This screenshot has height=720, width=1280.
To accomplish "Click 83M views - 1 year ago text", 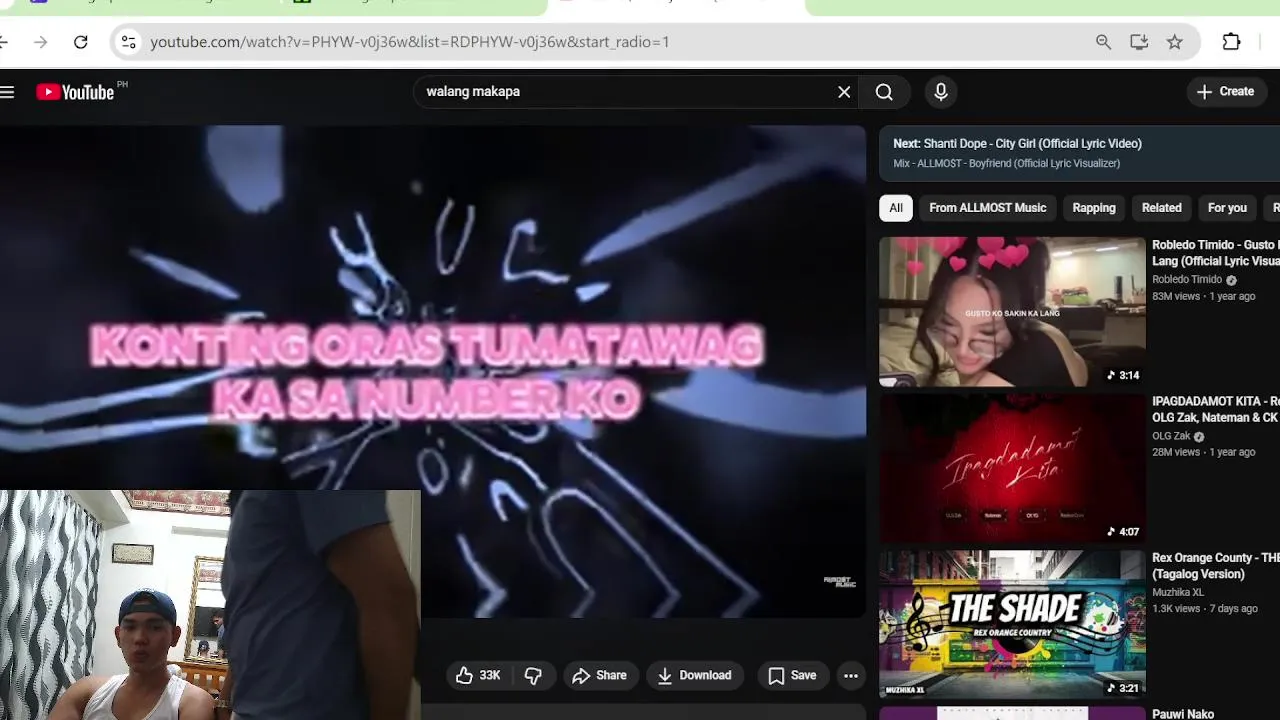I will pos(1203,296).
